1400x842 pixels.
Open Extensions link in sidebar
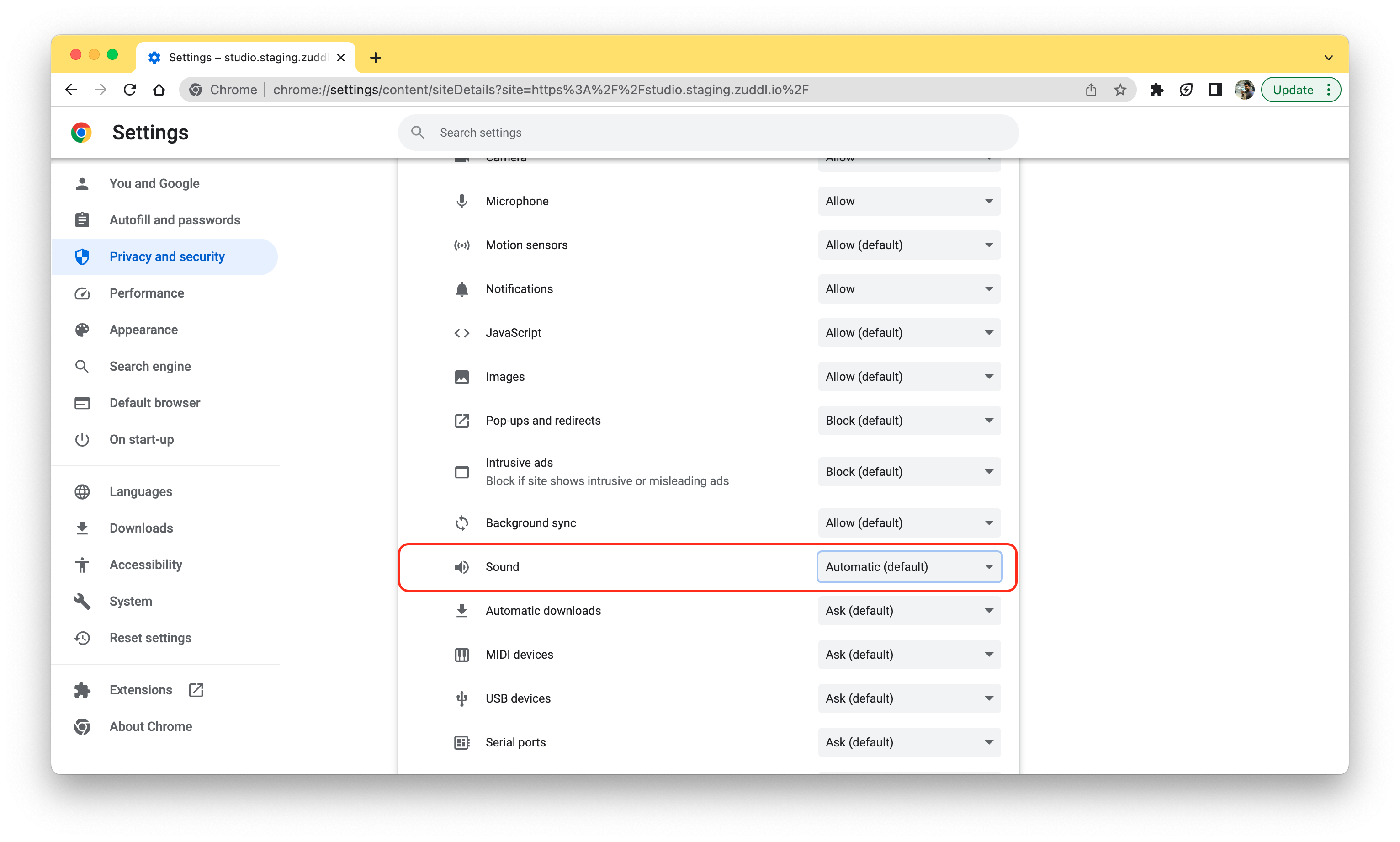[141, 690]
